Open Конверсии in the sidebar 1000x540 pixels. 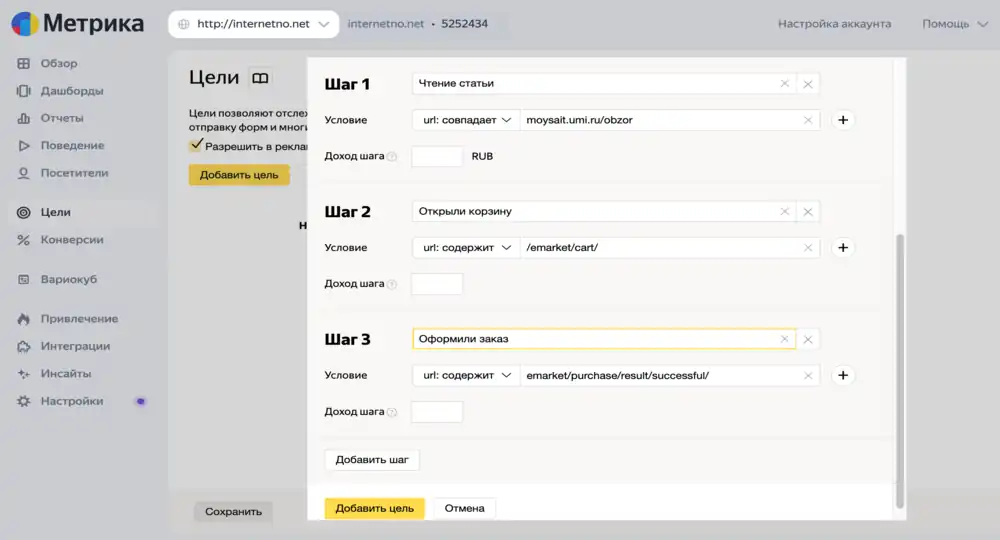click(x=72, y=240)
